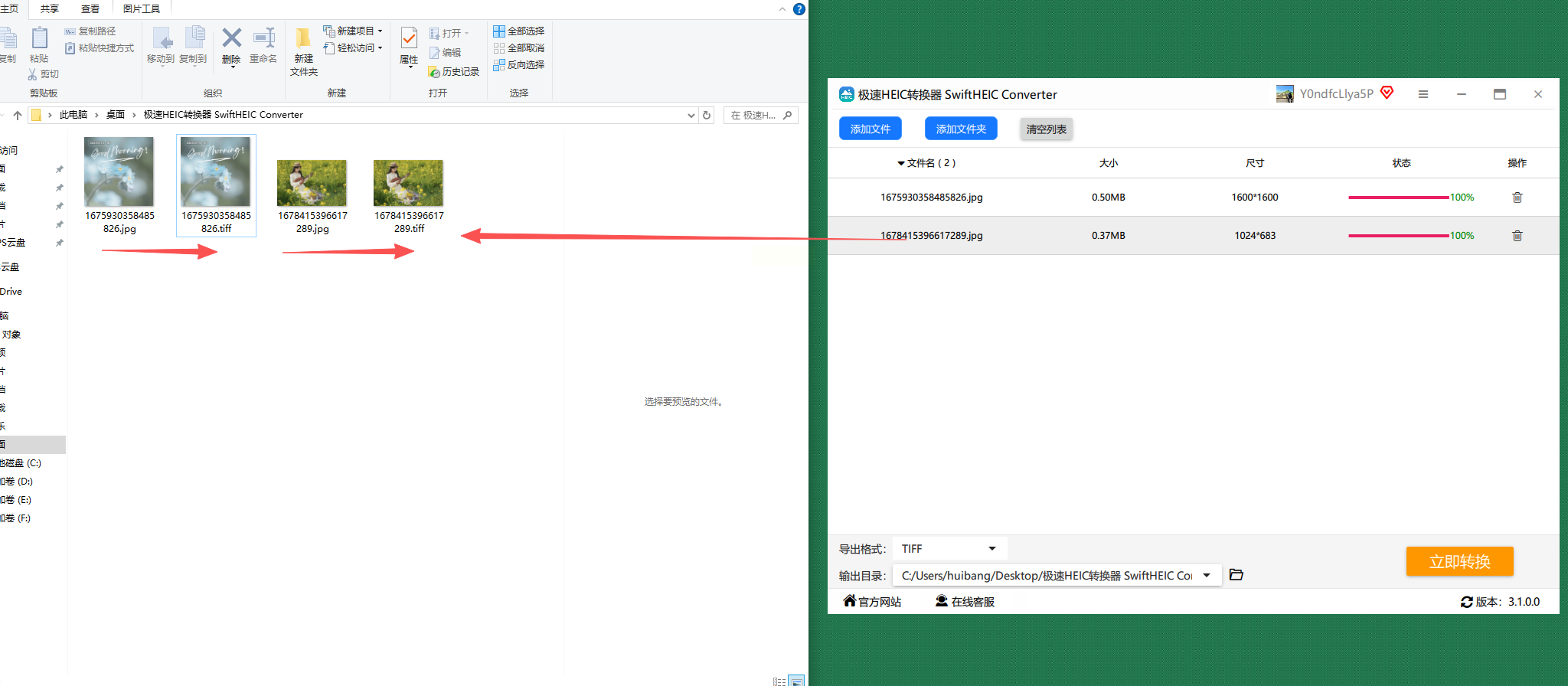Create a New folder (新建文件夹) from ribbon
The height and width of the screenshot is (686, 1568).
click(x=304, y=51)
